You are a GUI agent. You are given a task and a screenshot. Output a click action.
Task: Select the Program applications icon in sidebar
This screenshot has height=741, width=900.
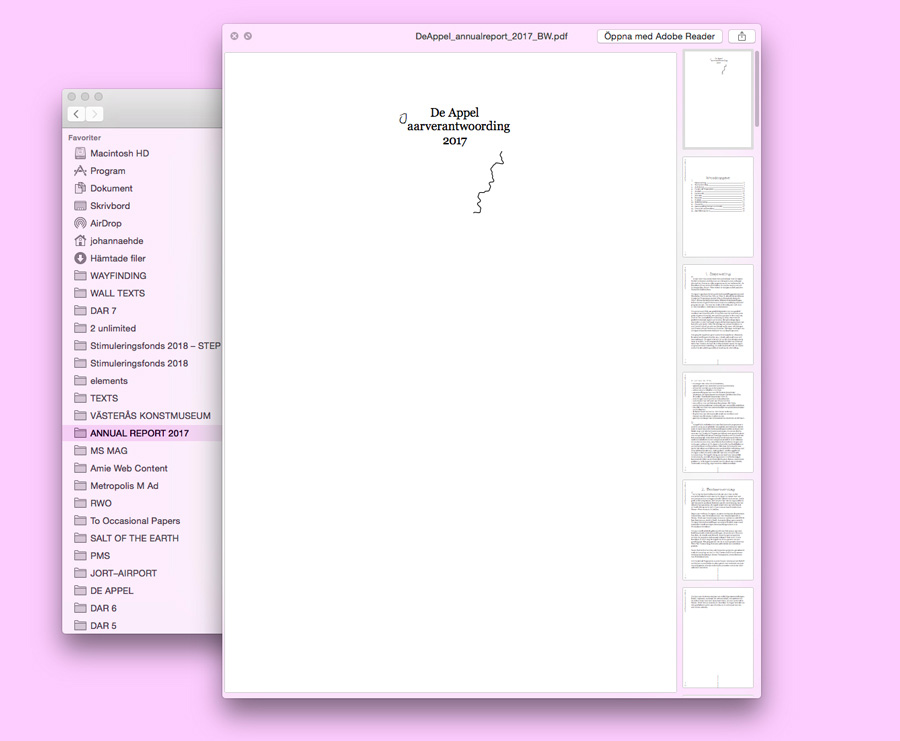point(80,170)
